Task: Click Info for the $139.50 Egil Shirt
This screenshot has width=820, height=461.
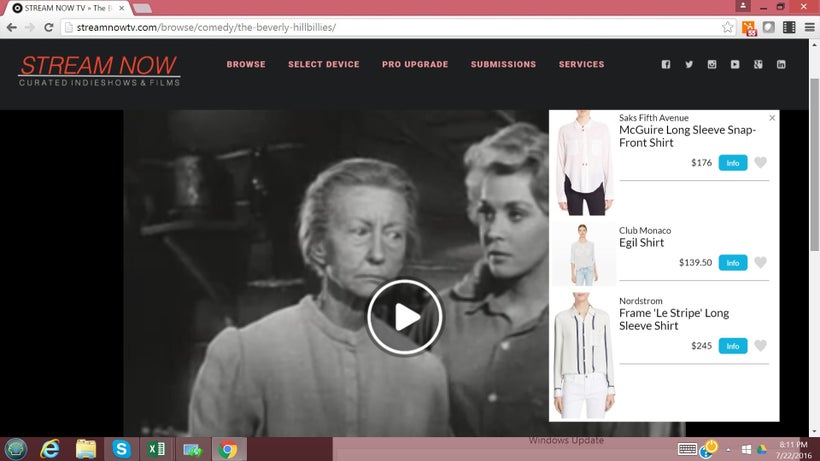Action: 733,263
